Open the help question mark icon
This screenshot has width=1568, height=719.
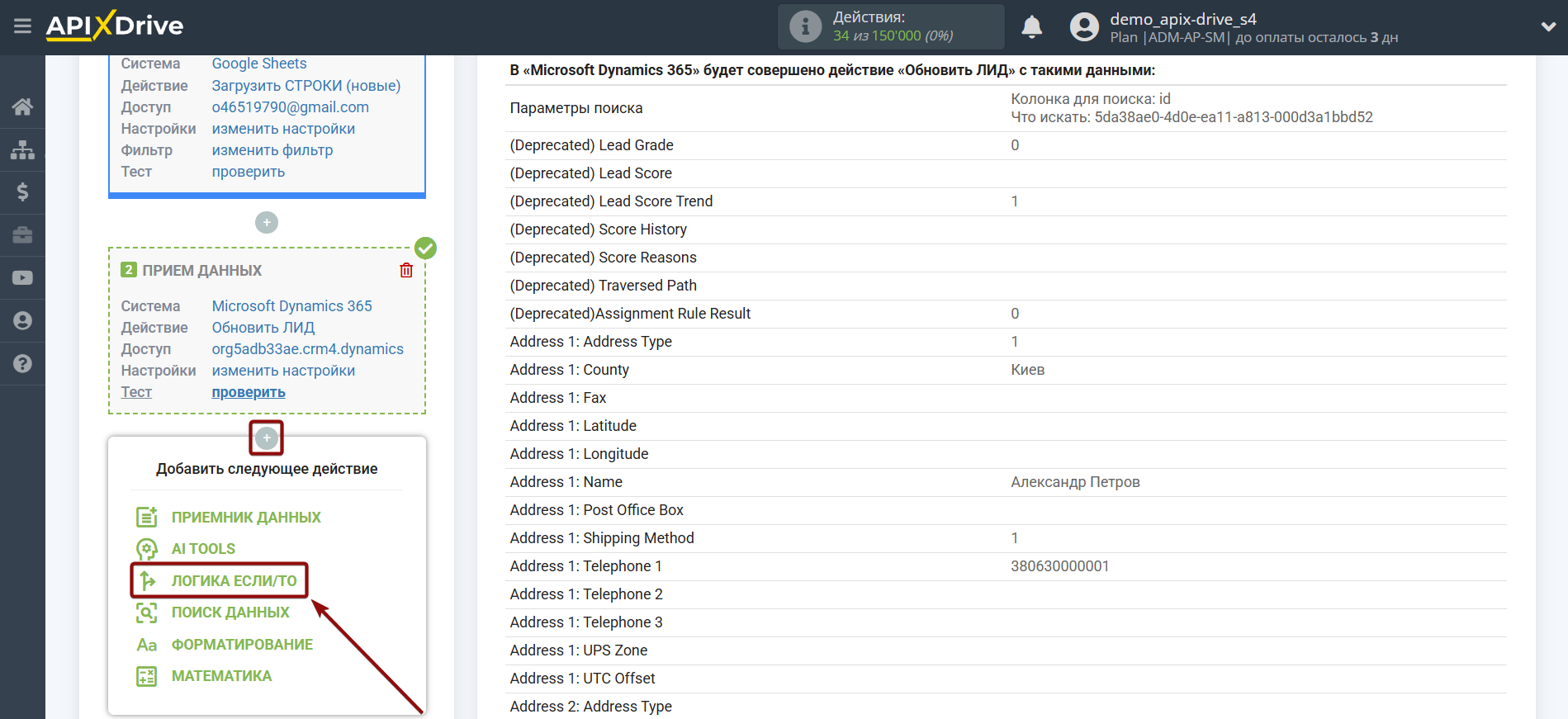[22, 363]
